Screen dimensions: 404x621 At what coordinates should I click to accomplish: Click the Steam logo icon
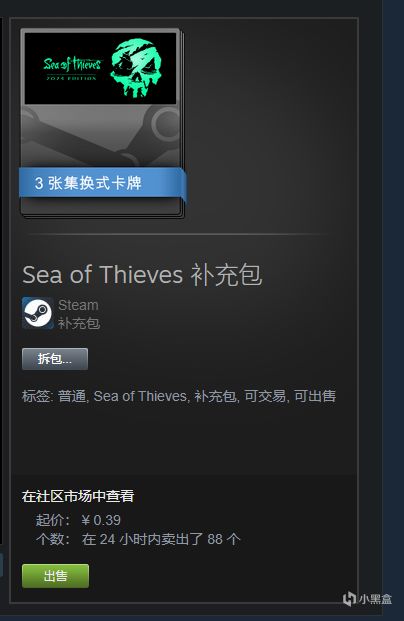38,313
